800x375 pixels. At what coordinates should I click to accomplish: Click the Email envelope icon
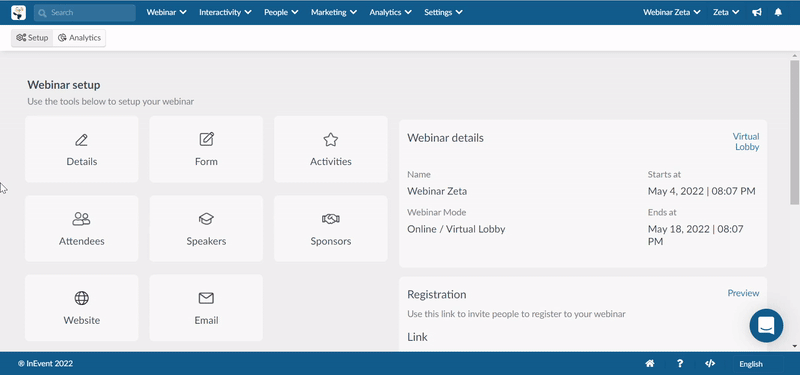pos(206,298)
